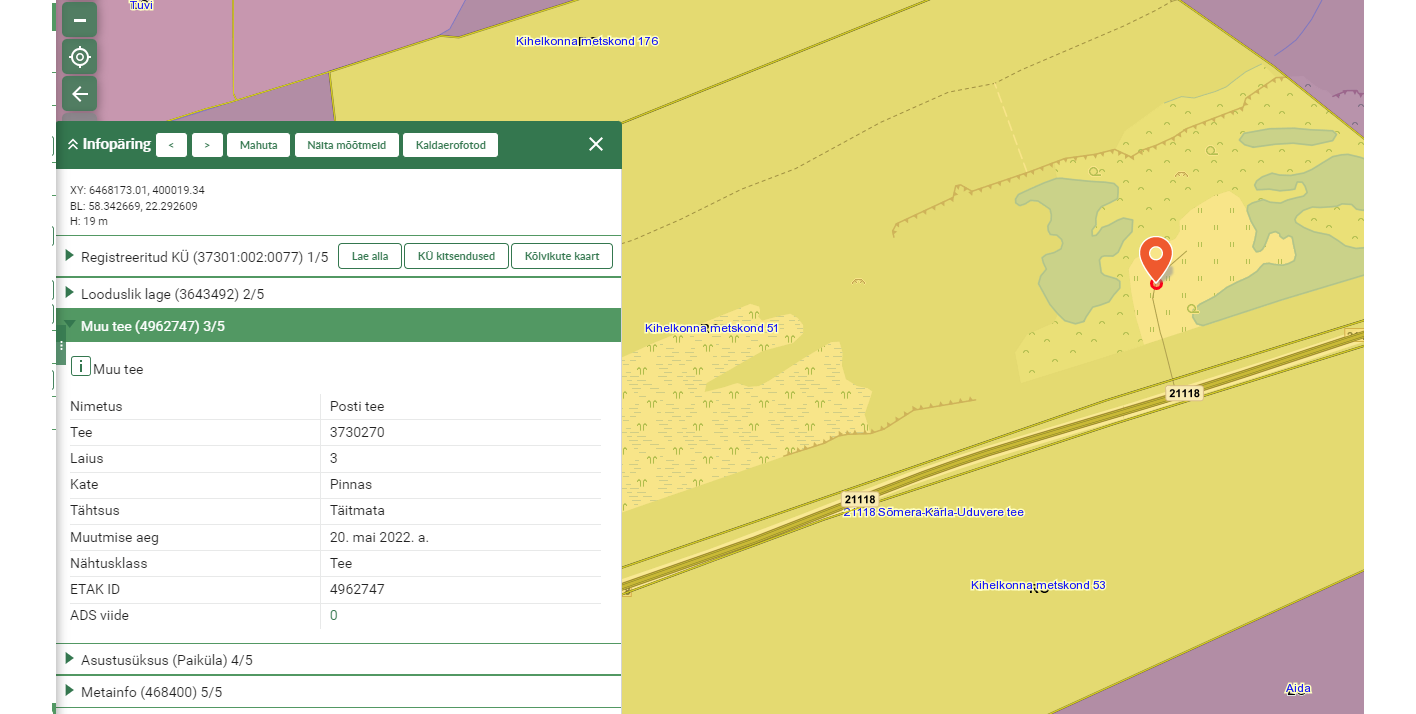Go to previous result with < button
The width and height of the screenshot is (1416, 714).
[x=171, y=145]
